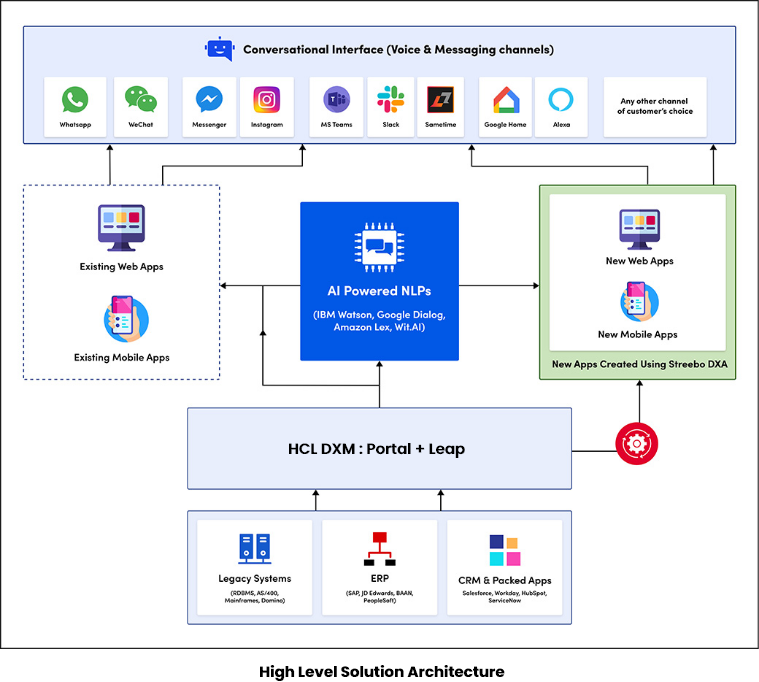The height and width of the screenshot is (682, 759).
Task: Select the Messenger icon
Action: tap(209, 99)
